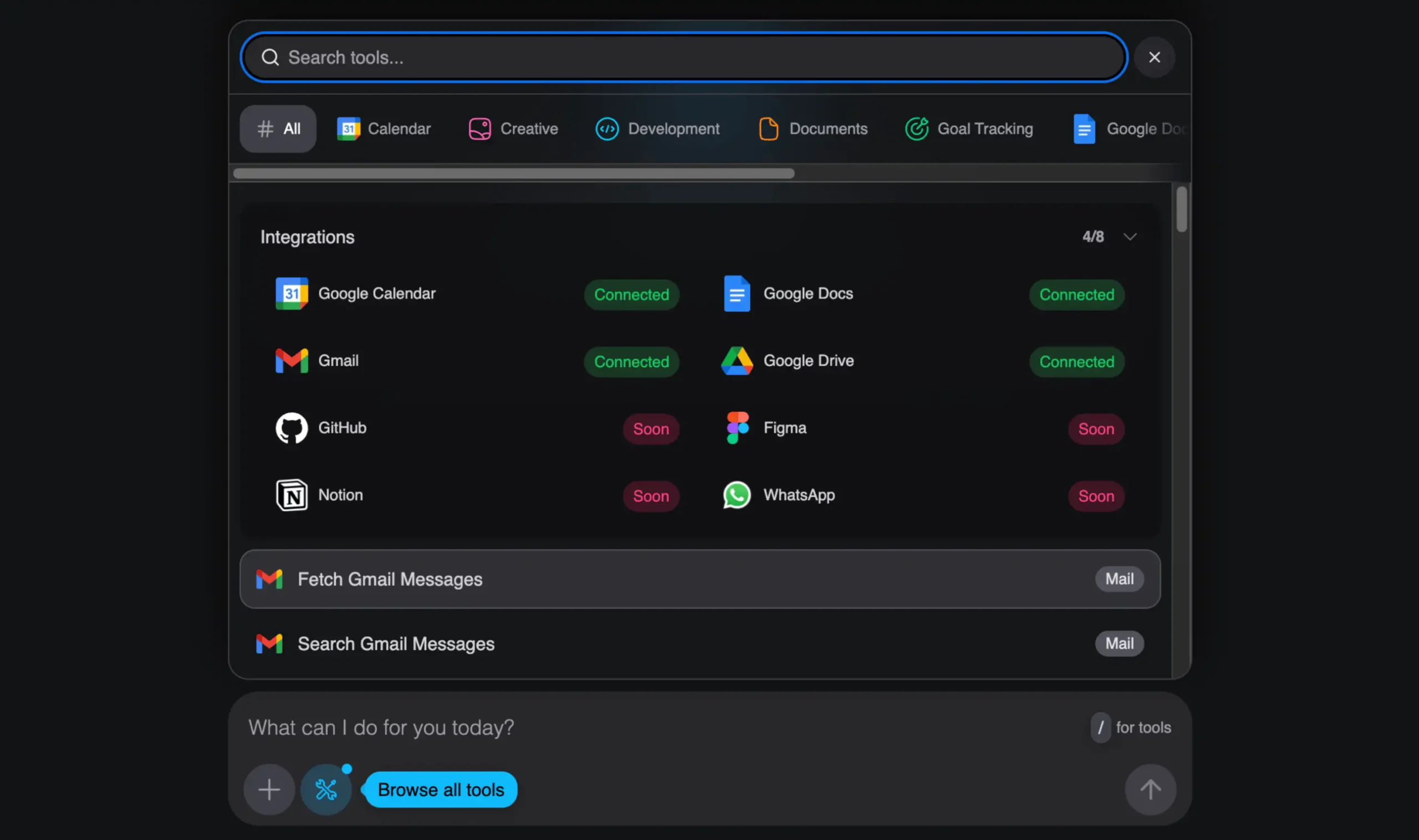Click the Google Calendar label text
This screenshot has width=1419, height=840.
pos(376,293)
